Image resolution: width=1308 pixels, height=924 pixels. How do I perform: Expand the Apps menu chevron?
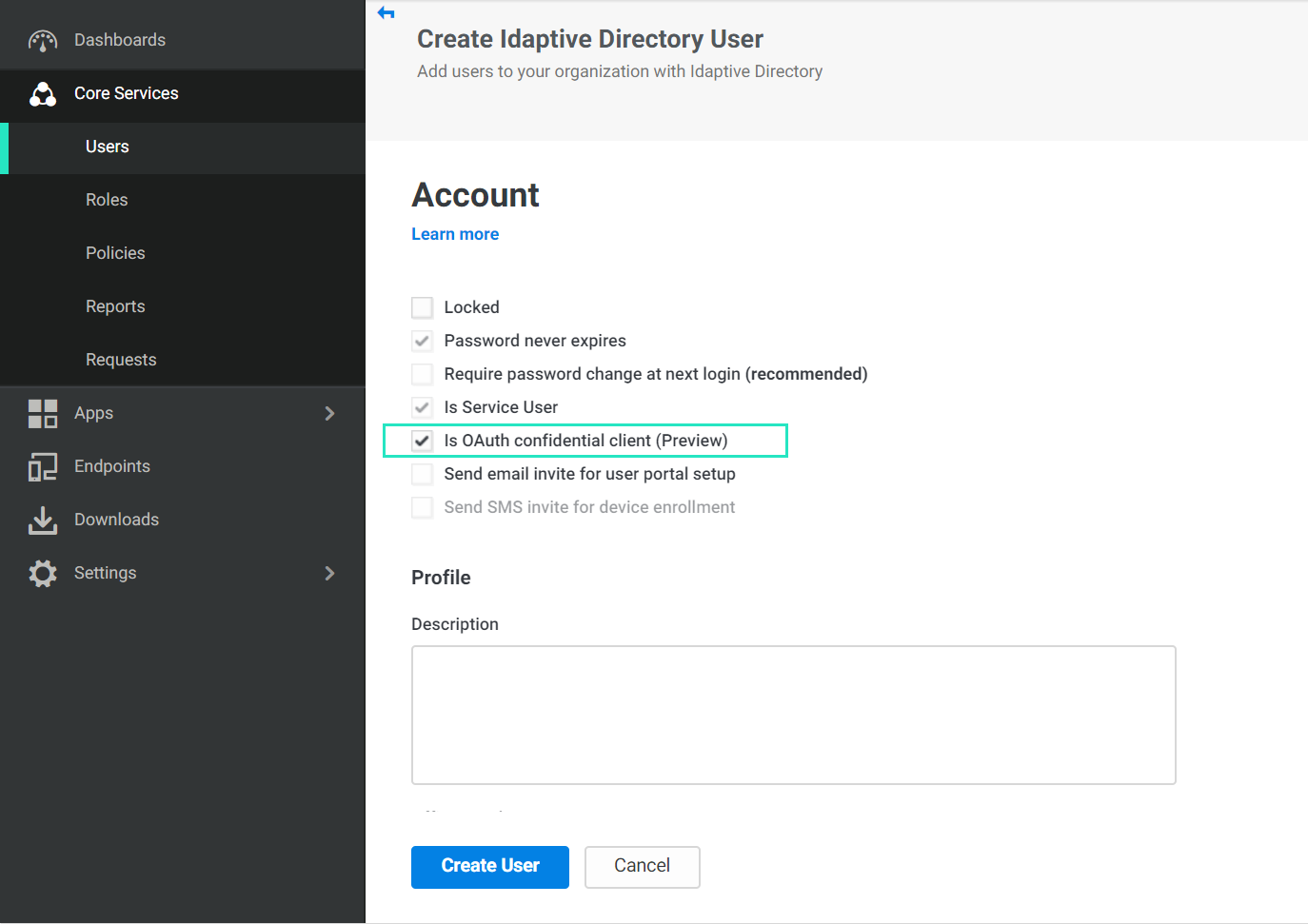pos(329,413)
